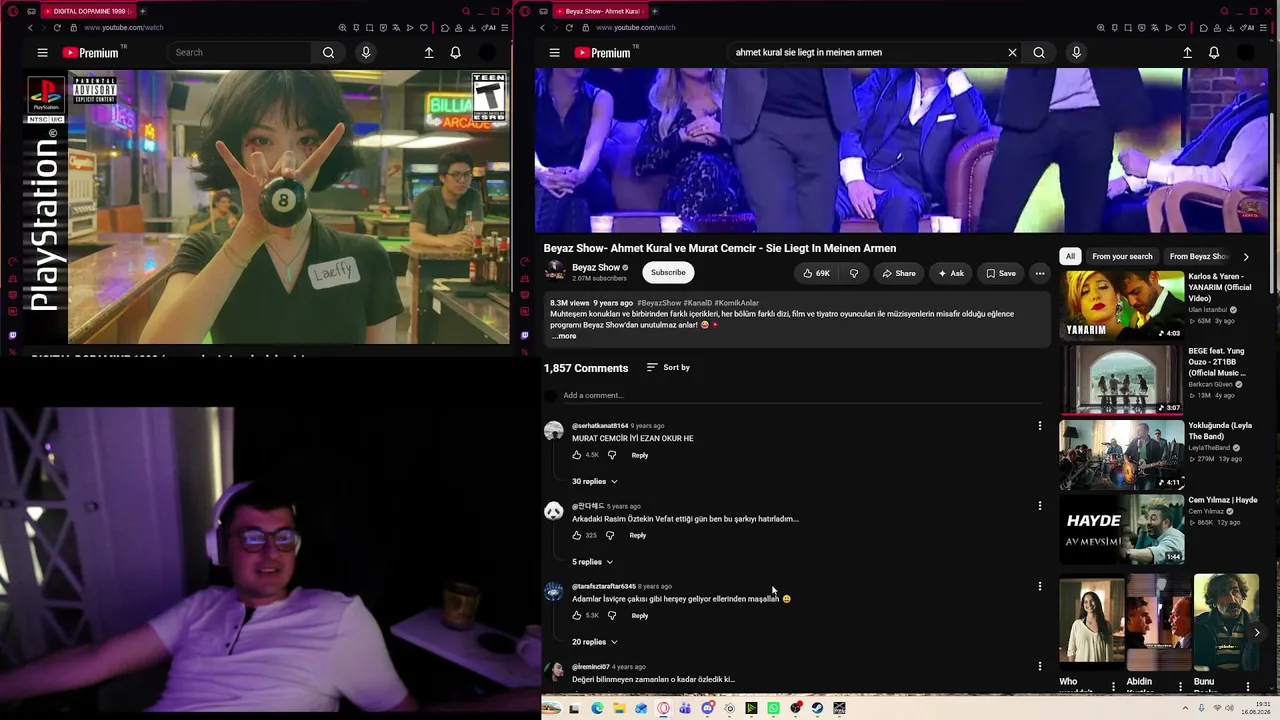The height and width of the screenshot is (720, 1280).
Task: Open Discord from the taskbar
Action: tap(707, 709)
